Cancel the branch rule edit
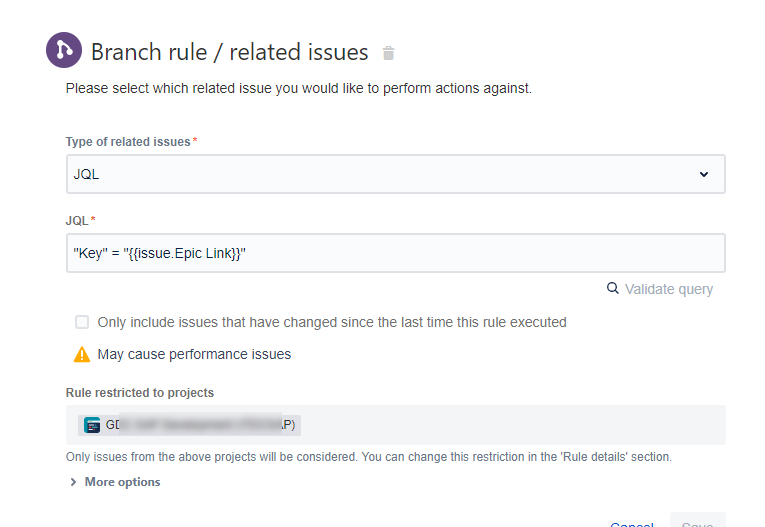 (x=632, y=524)
